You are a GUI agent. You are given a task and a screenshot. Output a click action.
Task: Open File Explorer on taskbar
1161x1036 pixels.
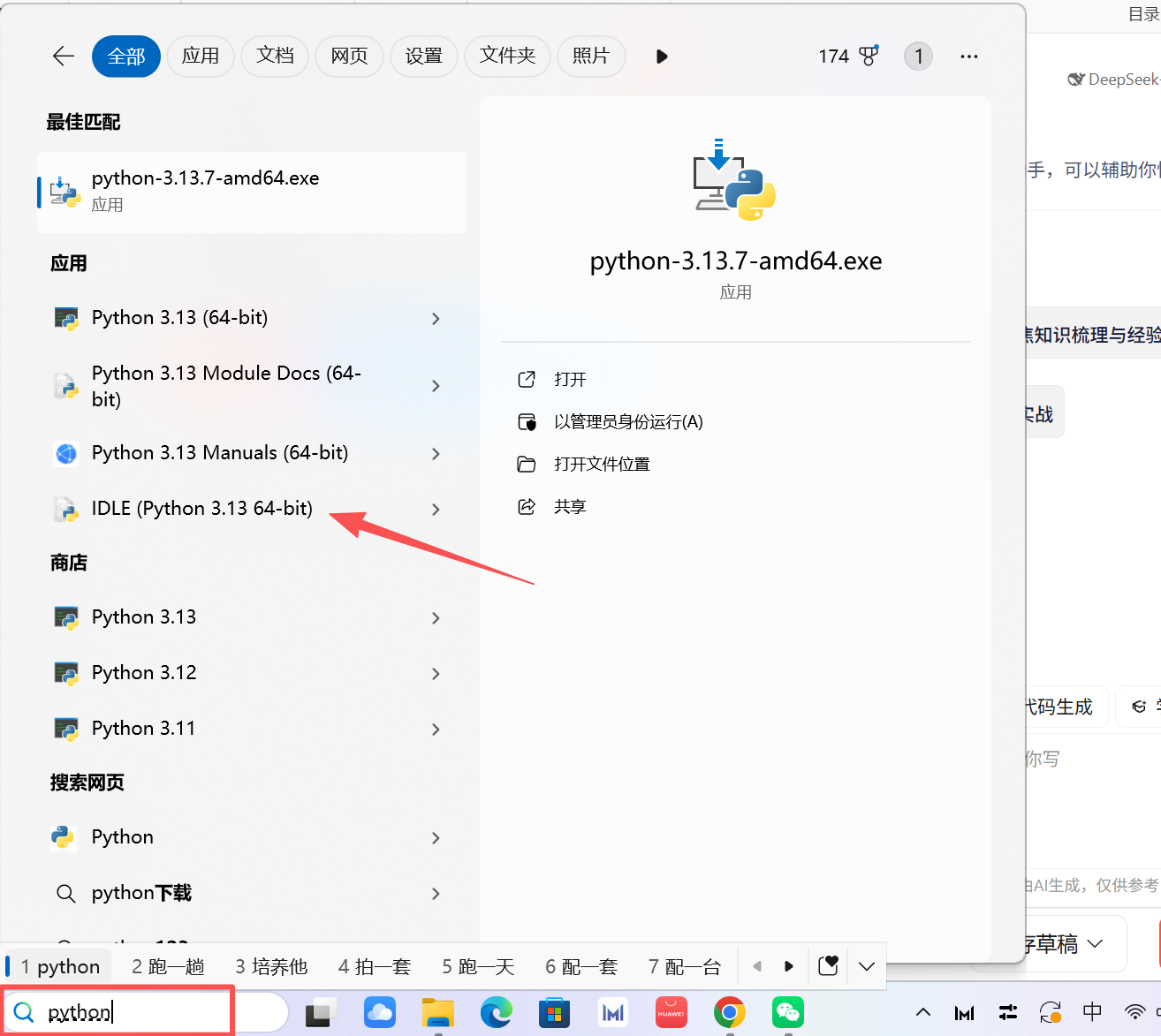point(437,1013)
